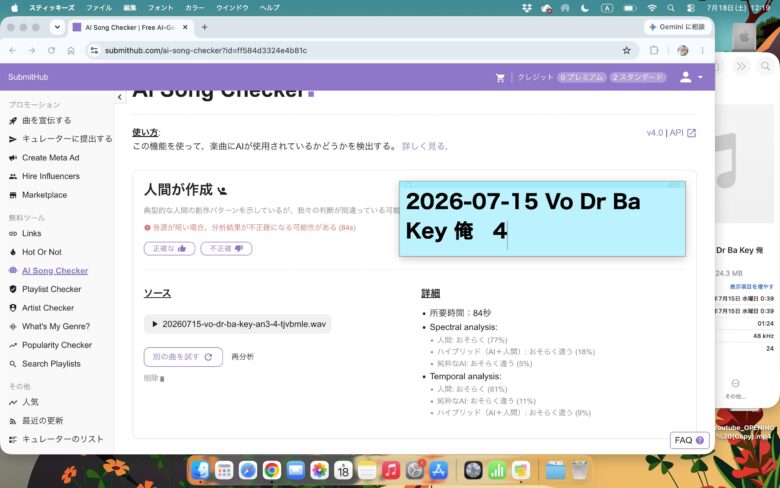Open 最近の更新 in sidebar
780x488 pixels.
[x=36, y=421]
